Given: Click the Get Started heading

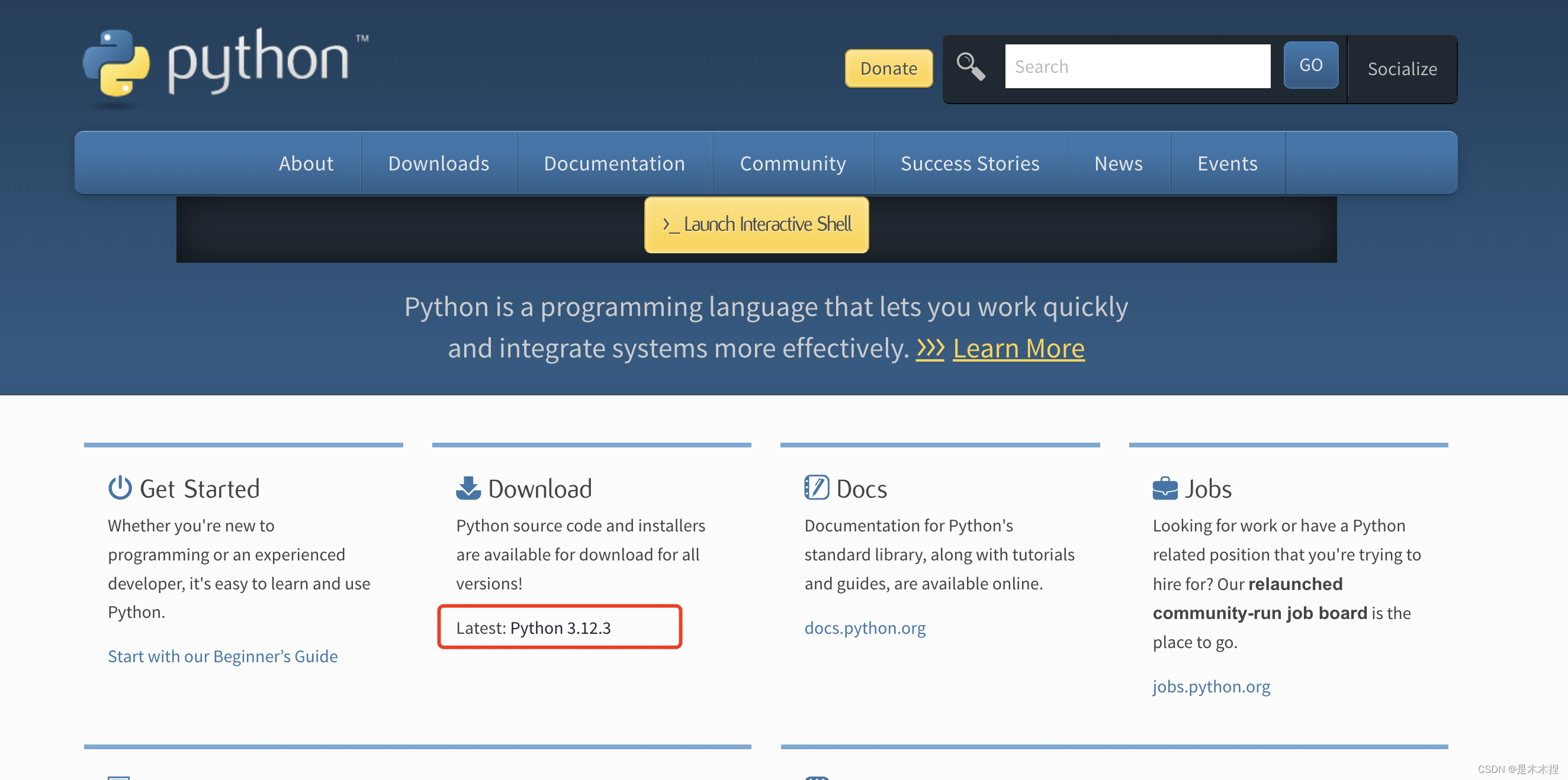Looking at the screenshot, I should [200, 489].
